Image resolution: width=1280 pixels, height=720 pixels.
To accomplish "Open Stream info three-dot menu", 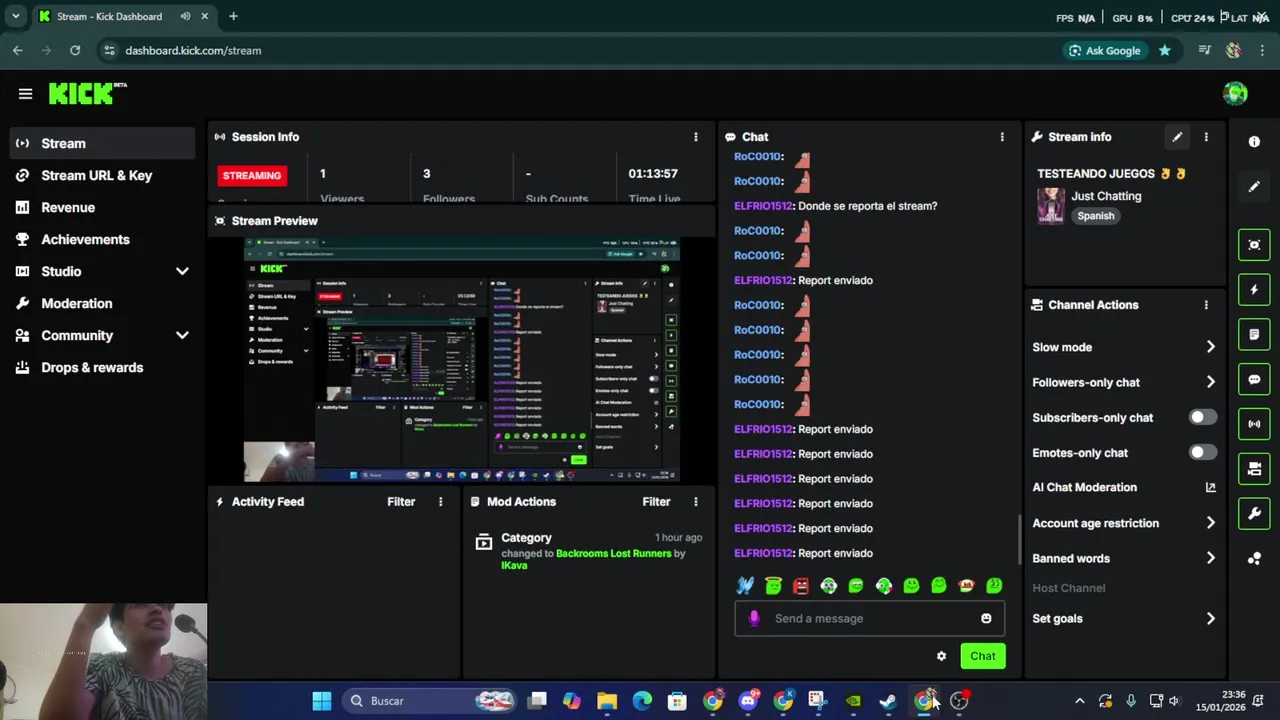I will pos(1206,137).
